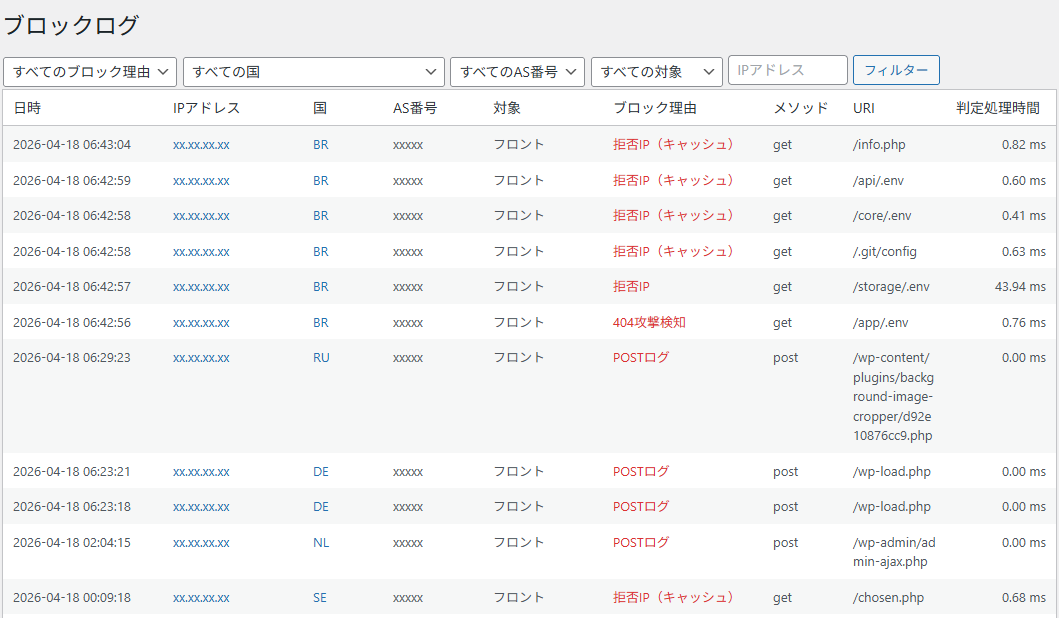1059x618 pixels.
Task: Select the /.git/config URI cell
Action: (885, 251)
